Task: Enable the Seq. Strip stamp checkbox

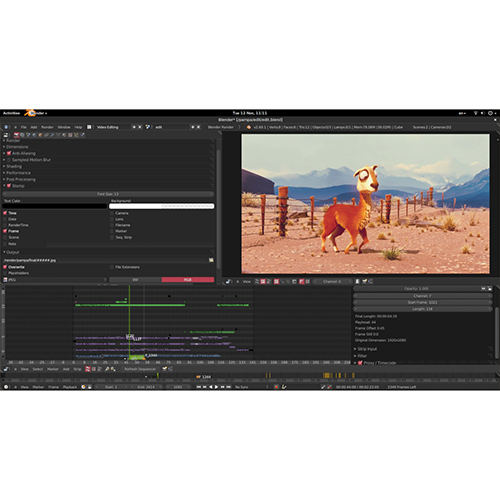Action: (112, 237)
